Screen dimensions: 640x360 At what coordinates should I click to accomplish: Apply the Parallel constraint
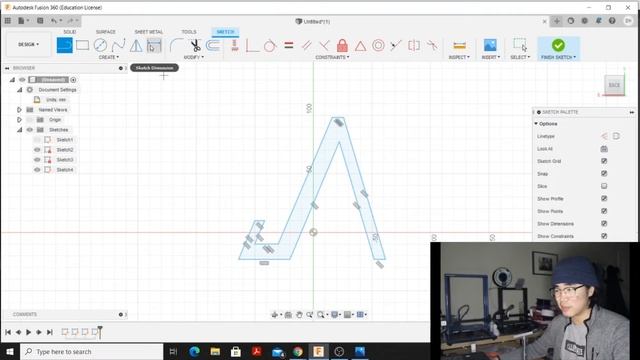307,45
